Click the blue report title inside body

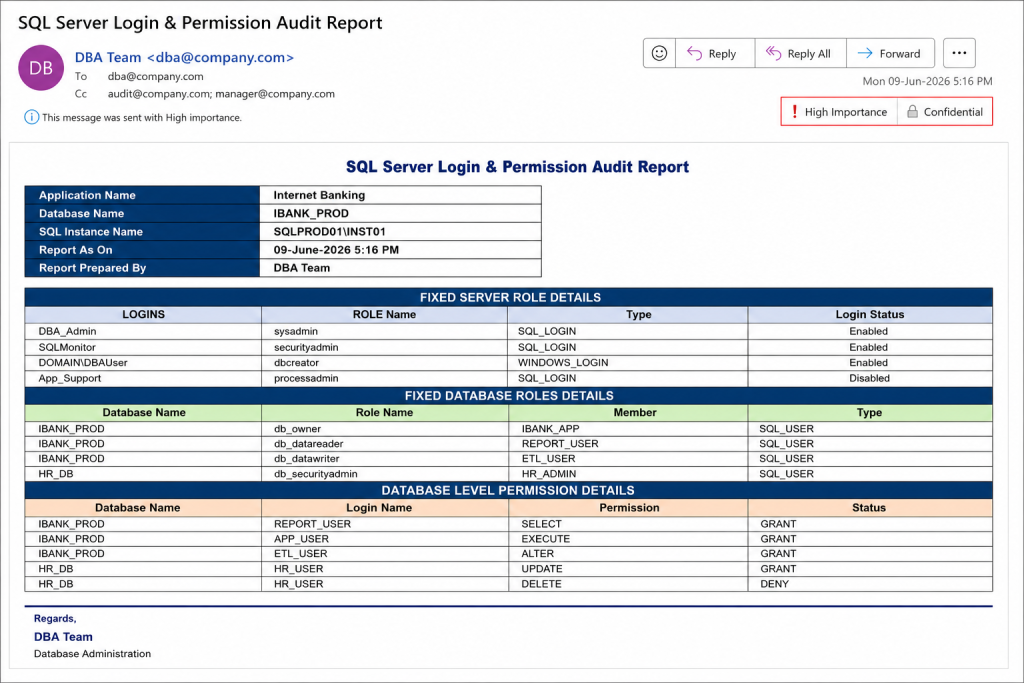point(517,167)
